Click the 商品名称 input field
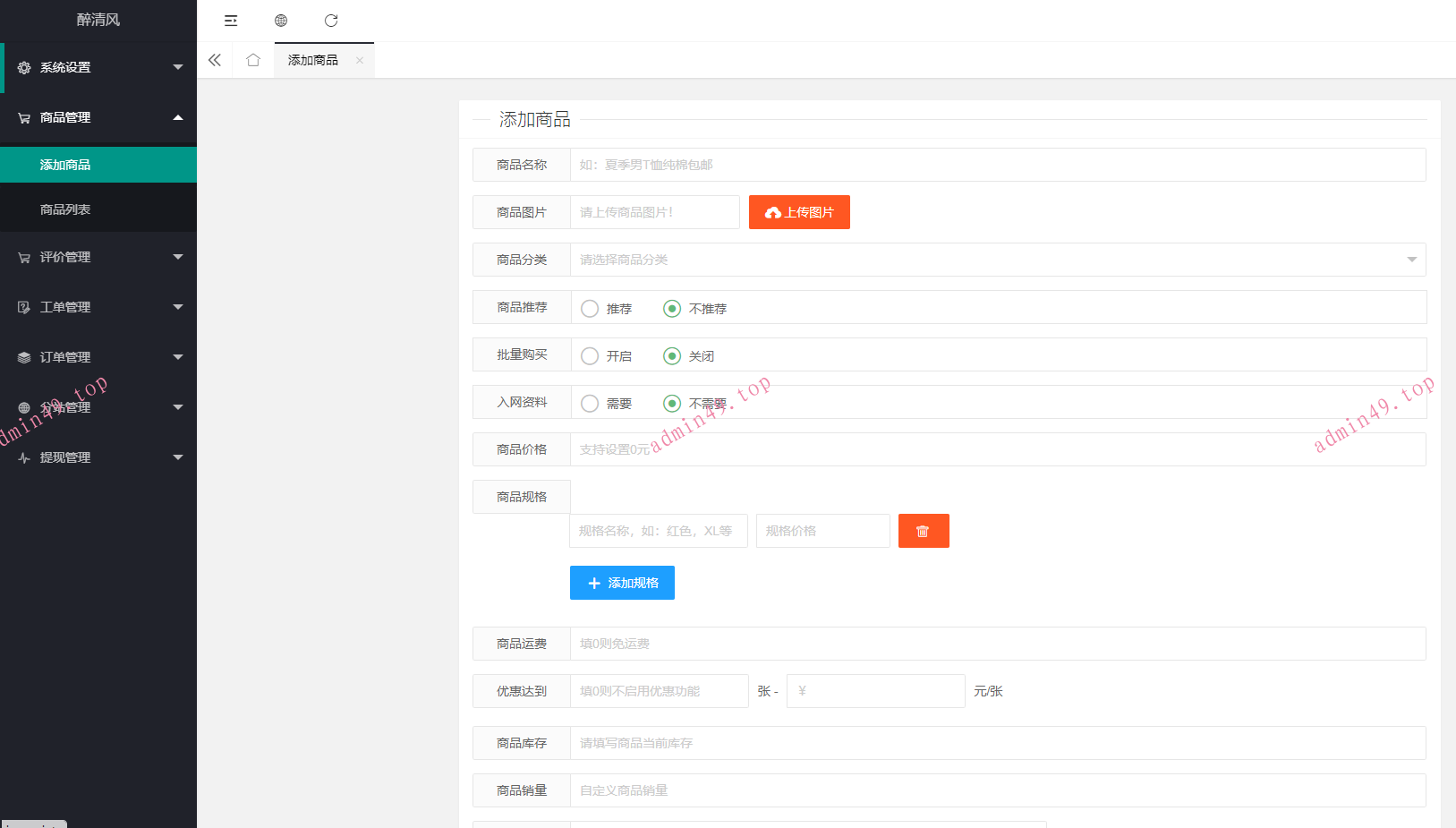The width and height of the screenshot is (1456, 828). pyautogui.click(x=997, y=165)
